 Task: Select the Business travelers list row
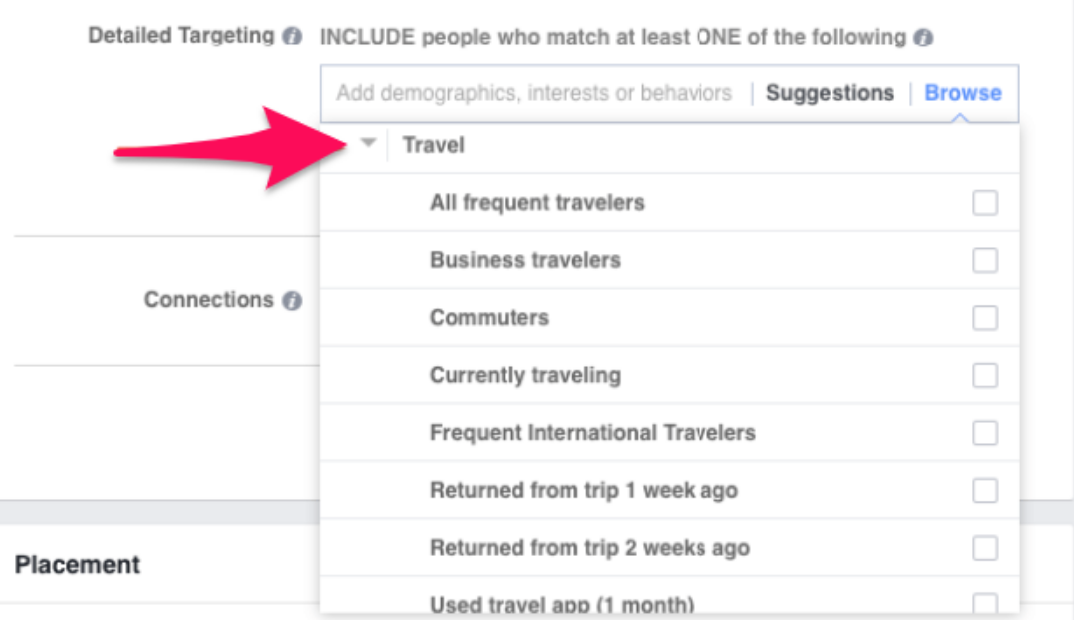pyautogui.click(x=669, y=260)
